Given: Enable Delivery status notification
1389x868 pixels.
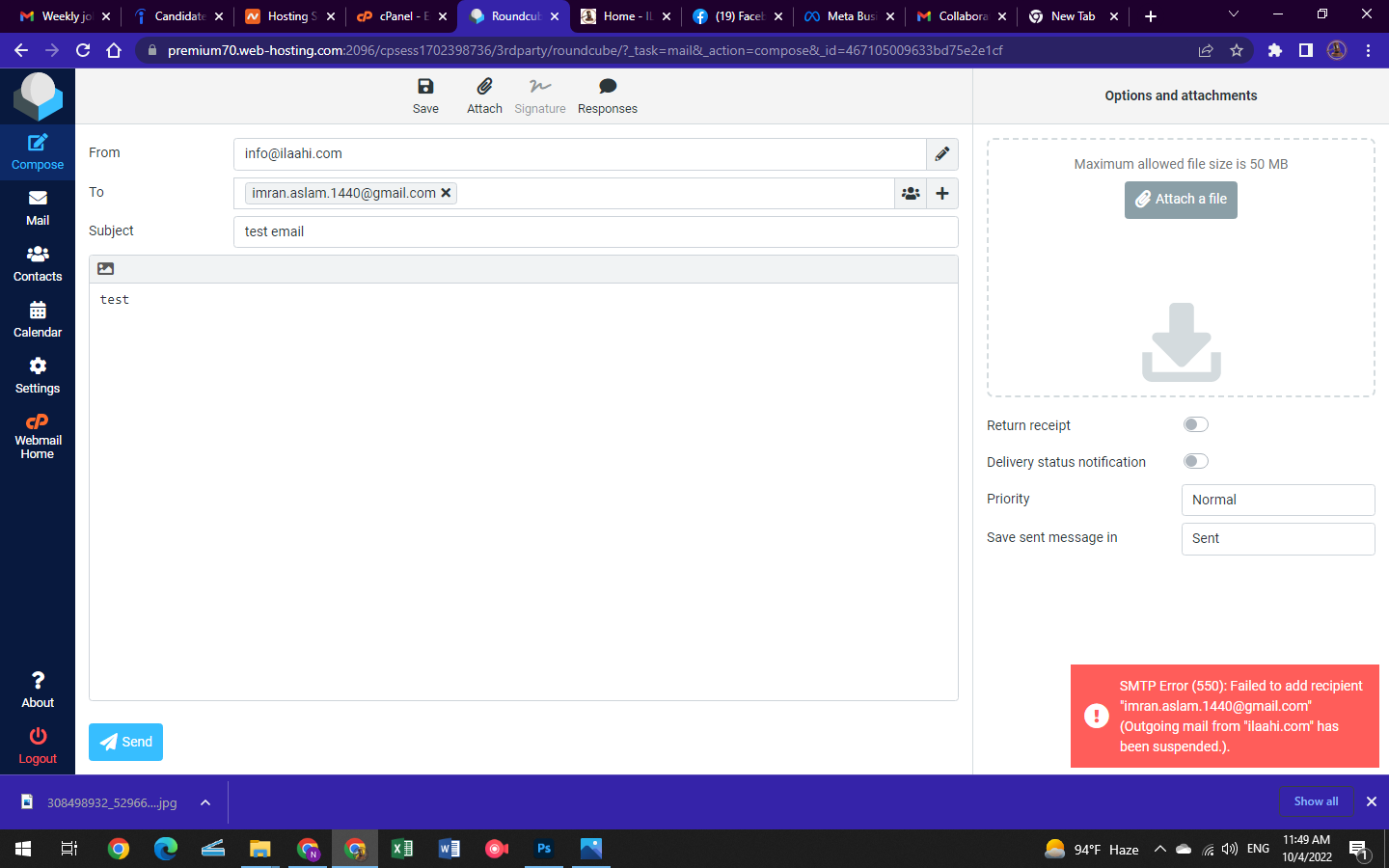Looking at the screenshot, I should coord(1195,461).
